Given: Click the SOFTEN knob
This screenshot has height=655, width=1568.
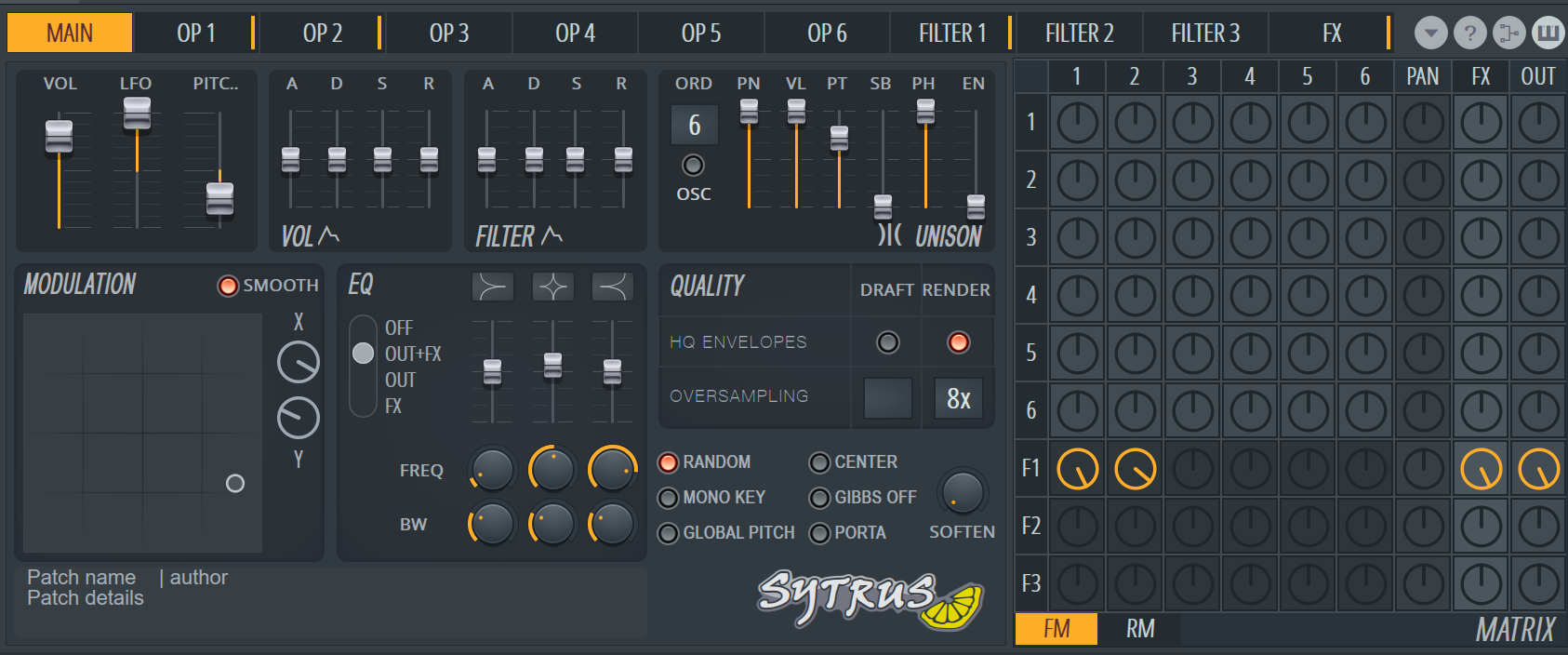Looking at the screenshot, I should 963,490.
